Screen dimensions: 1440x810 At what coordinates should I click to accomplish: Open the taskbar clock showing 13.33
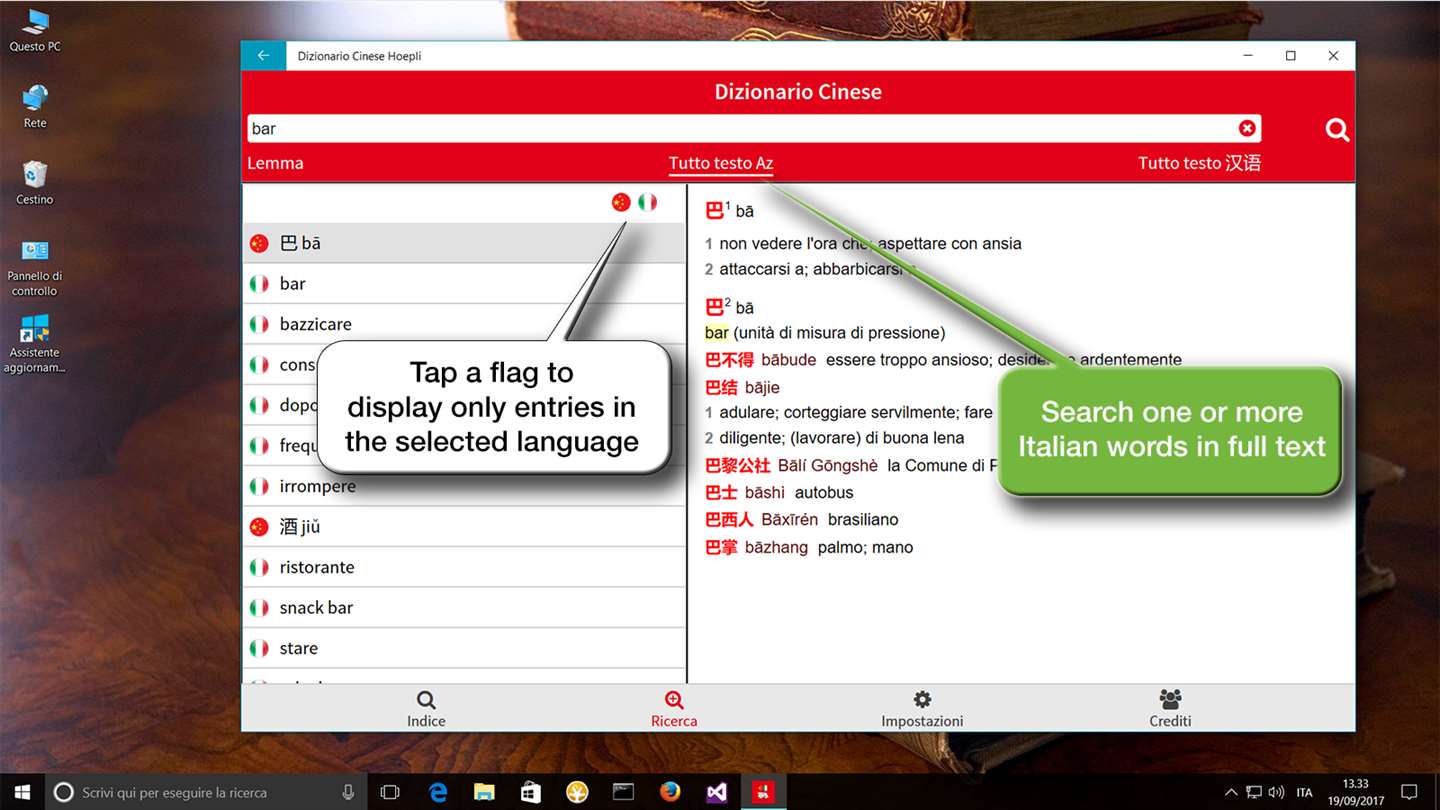1356,792
